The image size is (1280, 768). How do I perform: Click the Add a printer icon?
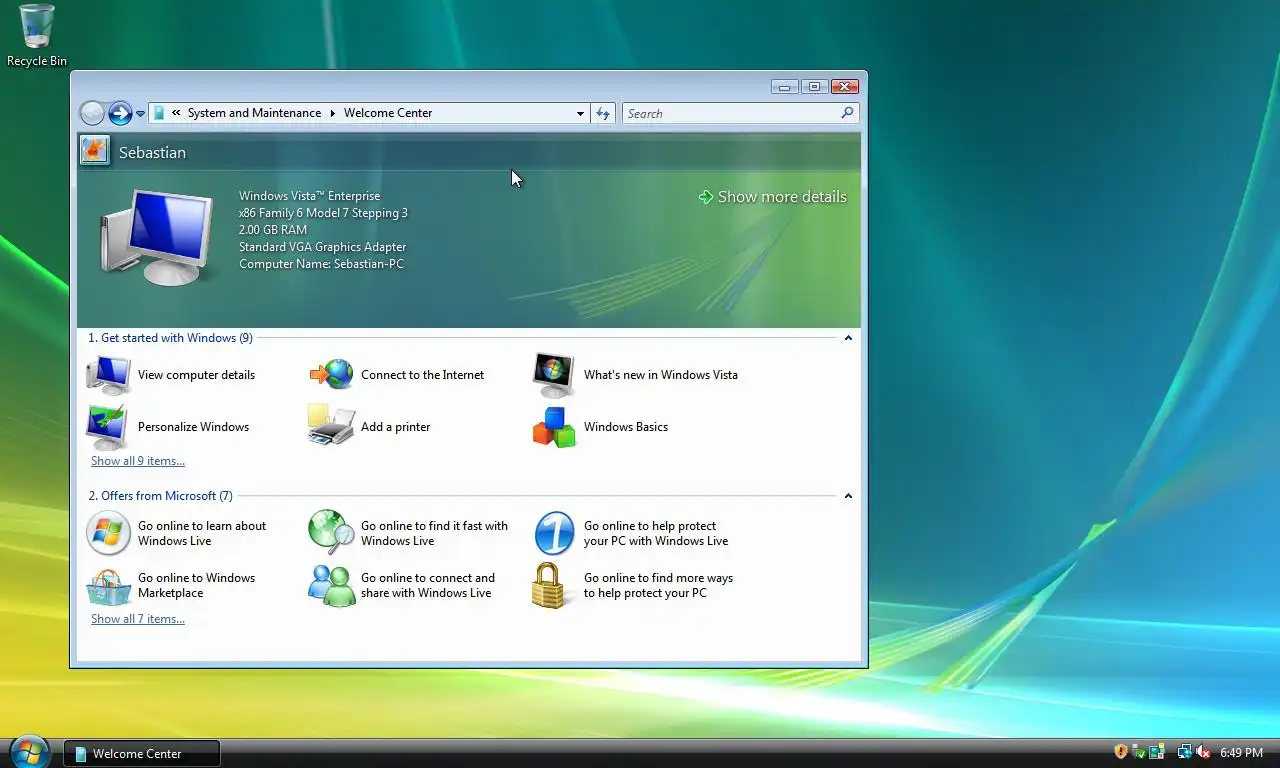(x=331, y=427)
